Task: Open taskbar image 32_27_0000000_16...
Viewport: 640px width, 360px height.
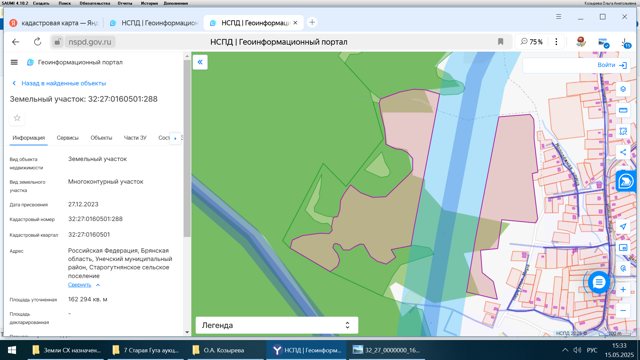Action: click(x=387, y=350)
